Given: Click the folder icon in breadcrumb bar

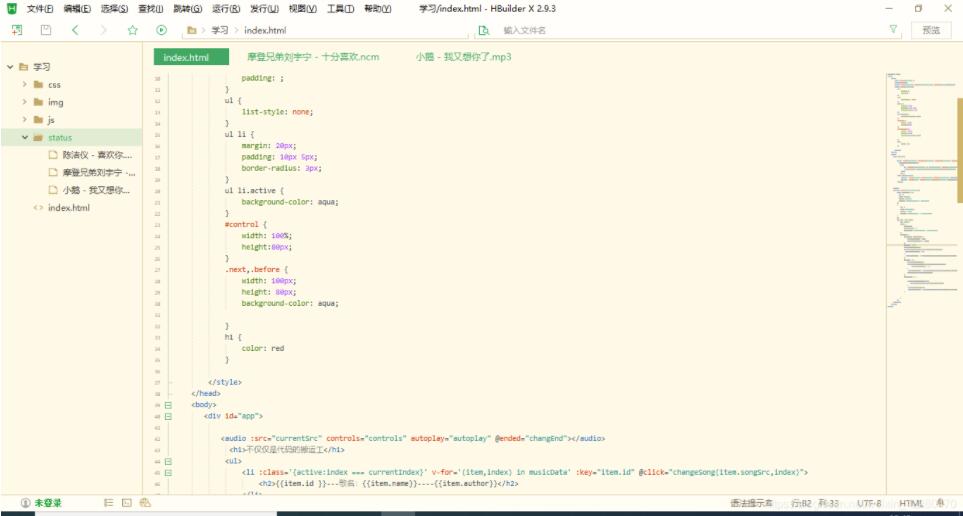Looking at the screenshot, I should tap(192, 30).
